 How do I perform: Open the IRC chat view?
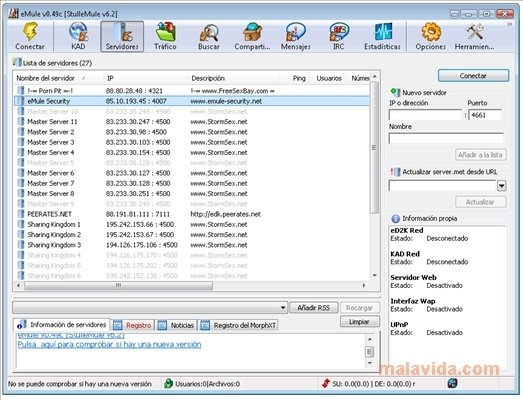pos(338,36)
